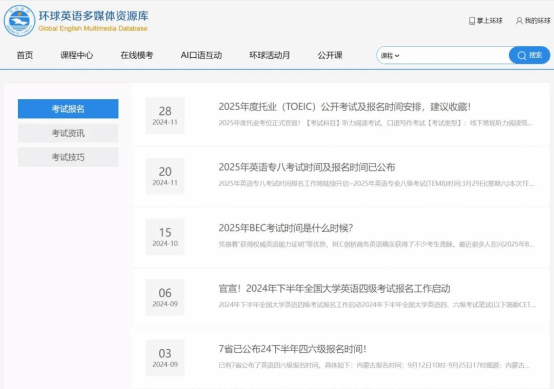Select the 考试技巧 sidebar tab
The image size is (554, 389).
[68, 157]
